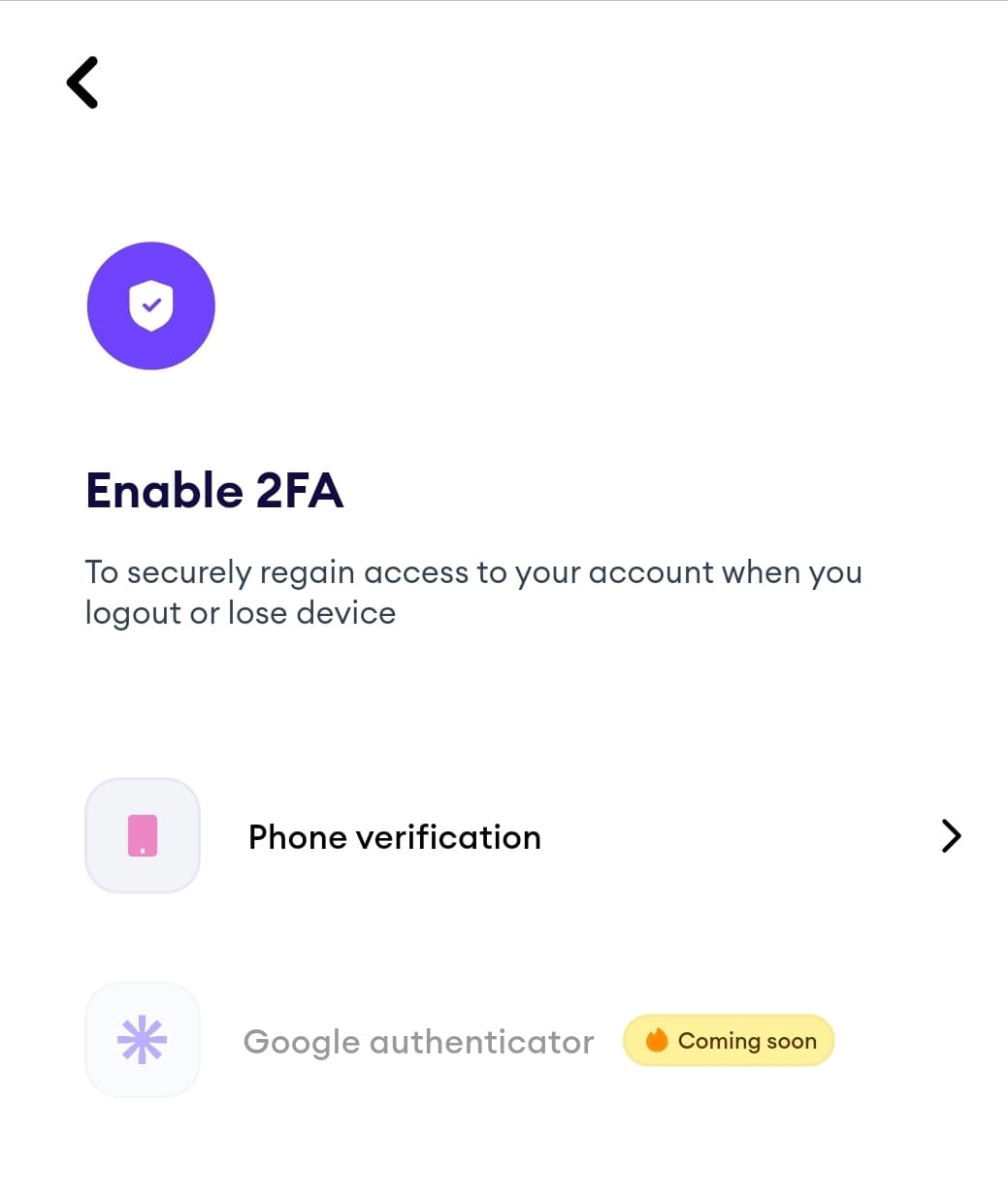Click the word authenticator in greyed option
Image resolution: width=1008 pixels, height=1199 pixels.
click(x=482, y=1042)
